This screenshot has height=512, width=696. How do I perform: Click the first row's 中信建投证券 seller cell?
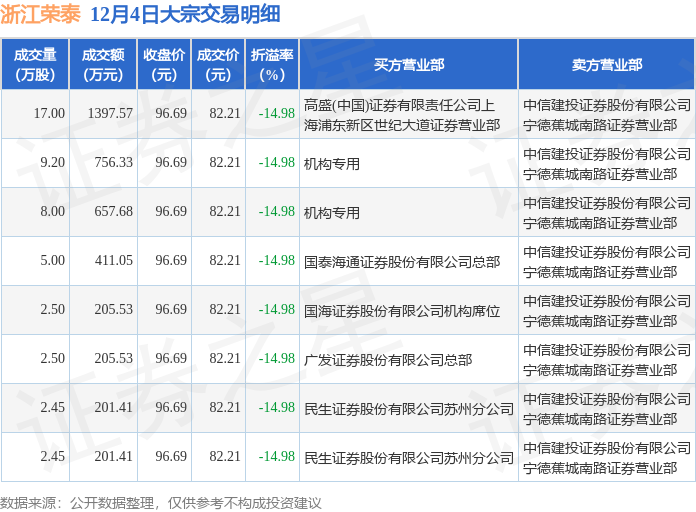click(606, 115)
